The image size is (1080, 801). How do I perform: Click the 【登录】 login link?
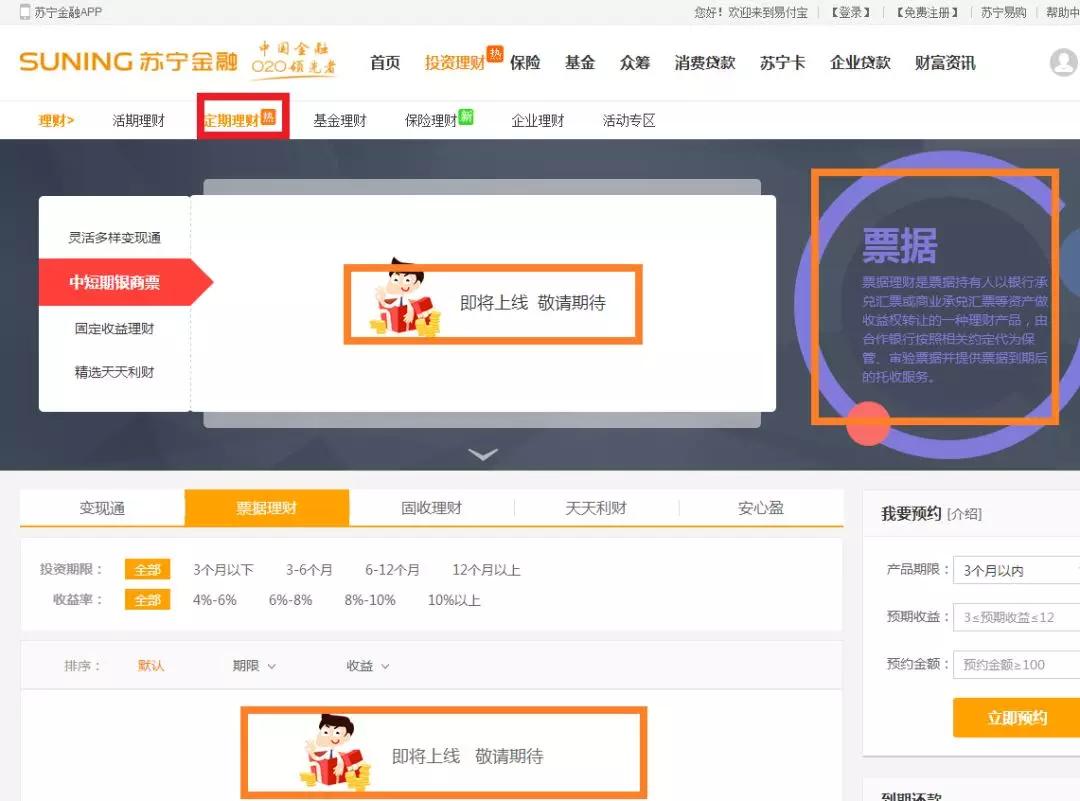click(x=852, y=11)
